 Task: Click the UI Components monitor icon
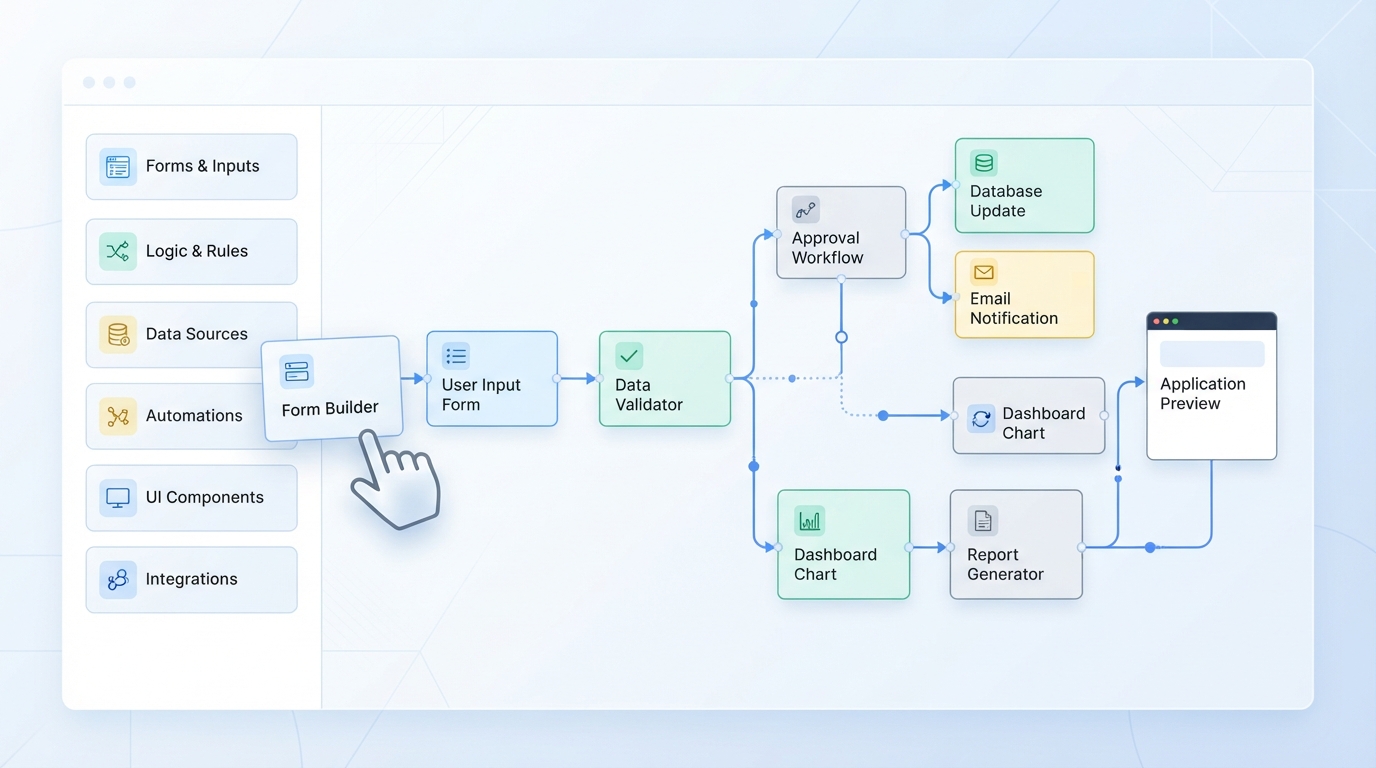coord(118,497)
